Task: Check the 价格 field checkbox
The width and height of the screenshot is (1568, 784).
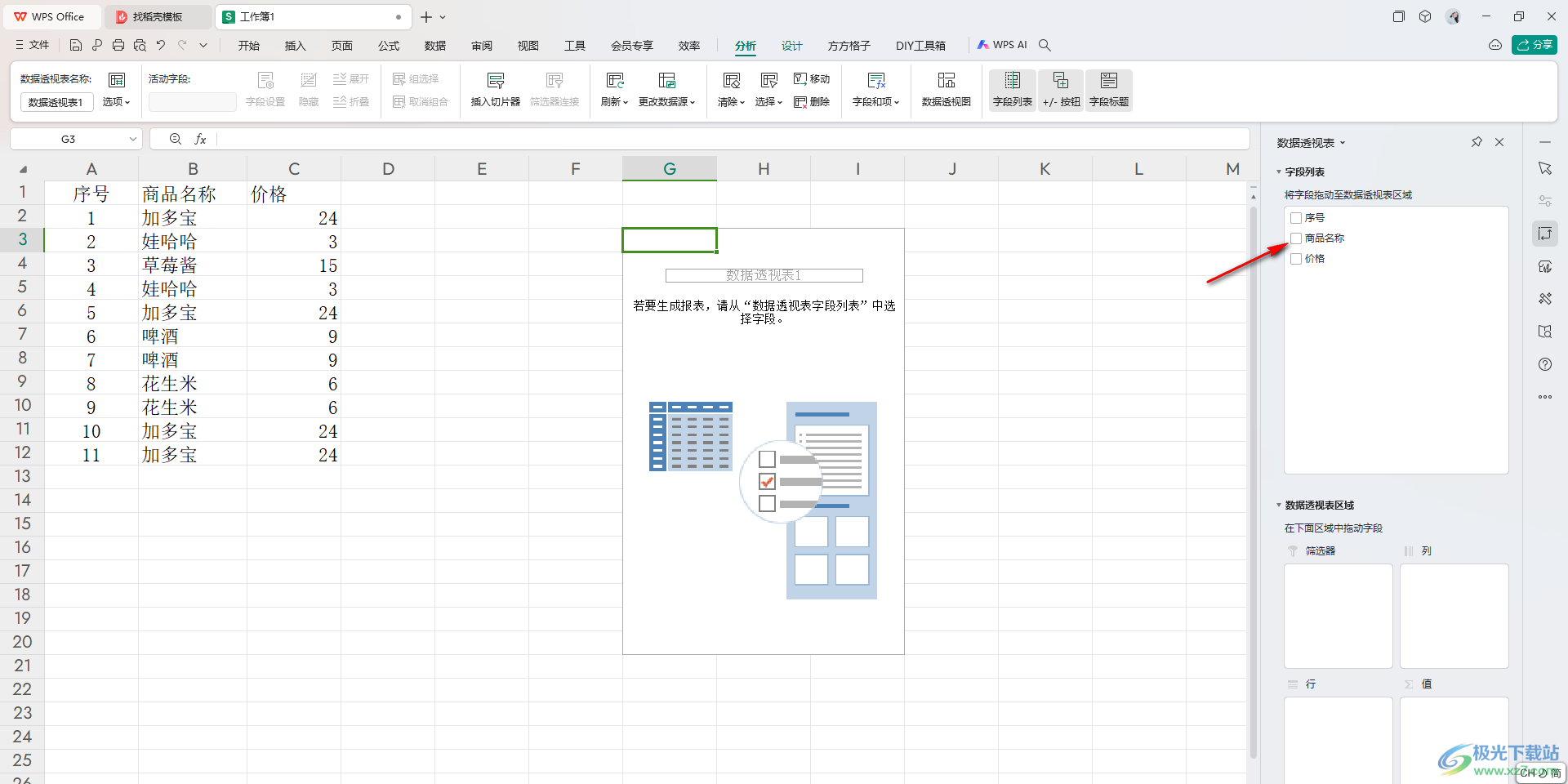Action: coord(1296,259)
